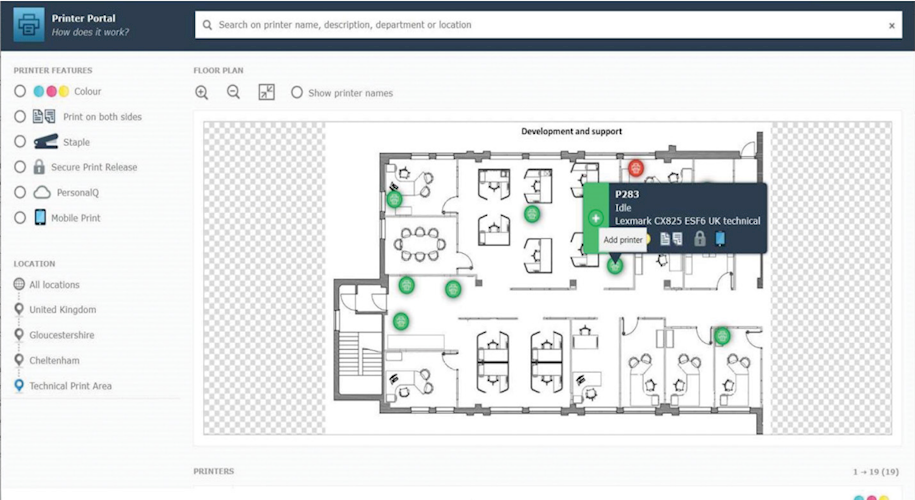Clear the search with the X button
Screen dimensions: 915x500
coord(892,26)
